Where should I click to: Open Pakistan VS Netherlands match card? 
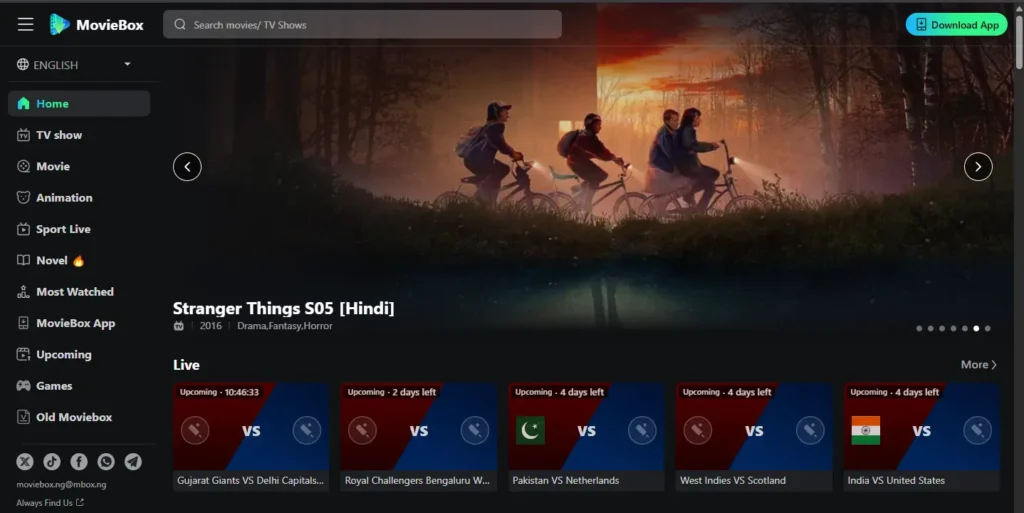586,437
